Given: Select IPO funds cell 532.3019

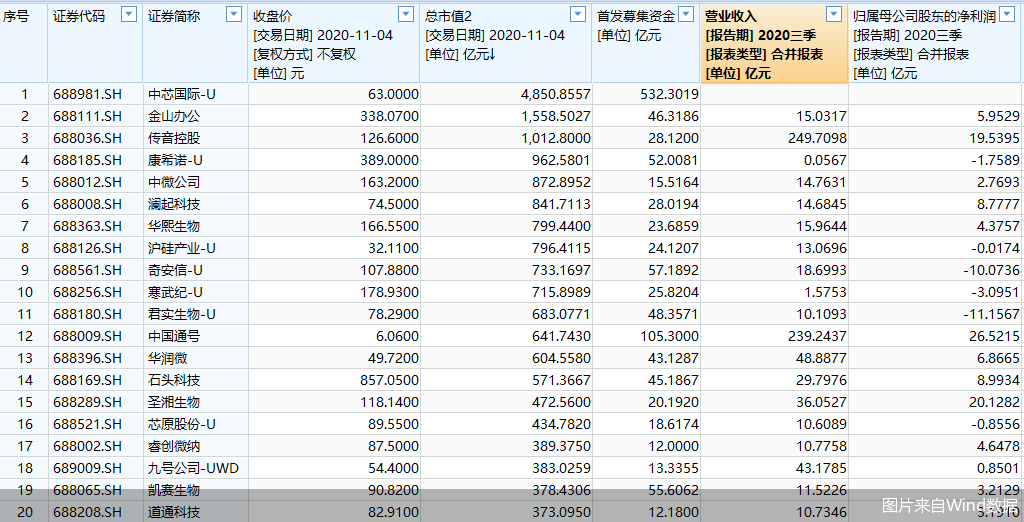Looking at the screenshot, I should point(646,94).
